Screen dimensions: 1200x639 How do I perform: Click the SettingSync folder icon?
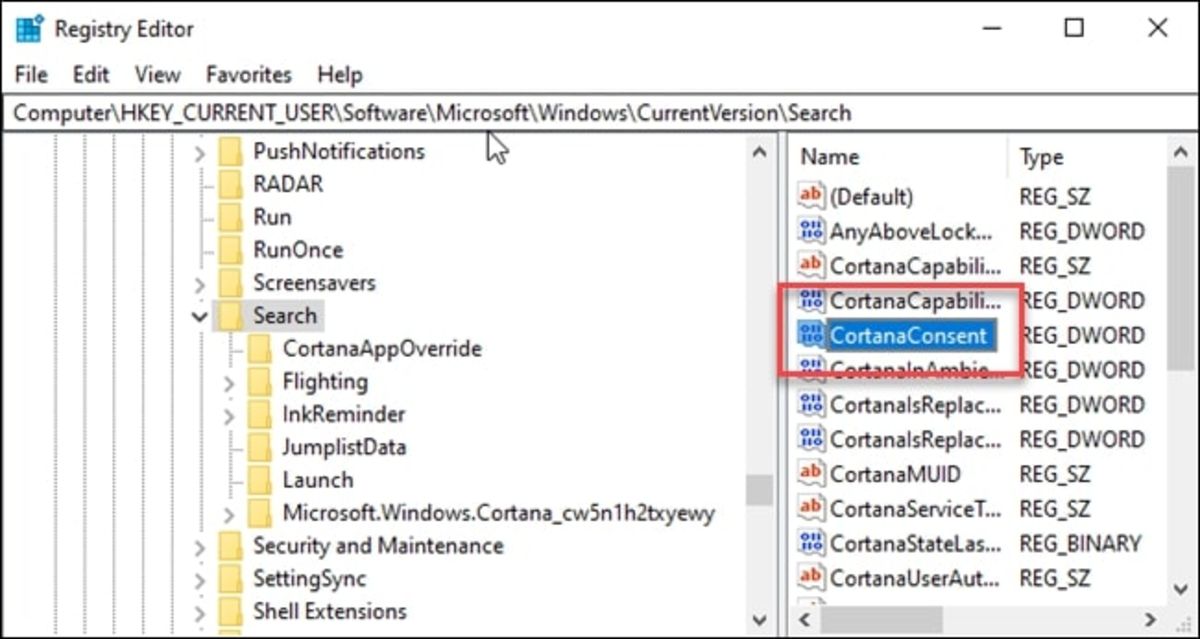click(x=231, y=579)
